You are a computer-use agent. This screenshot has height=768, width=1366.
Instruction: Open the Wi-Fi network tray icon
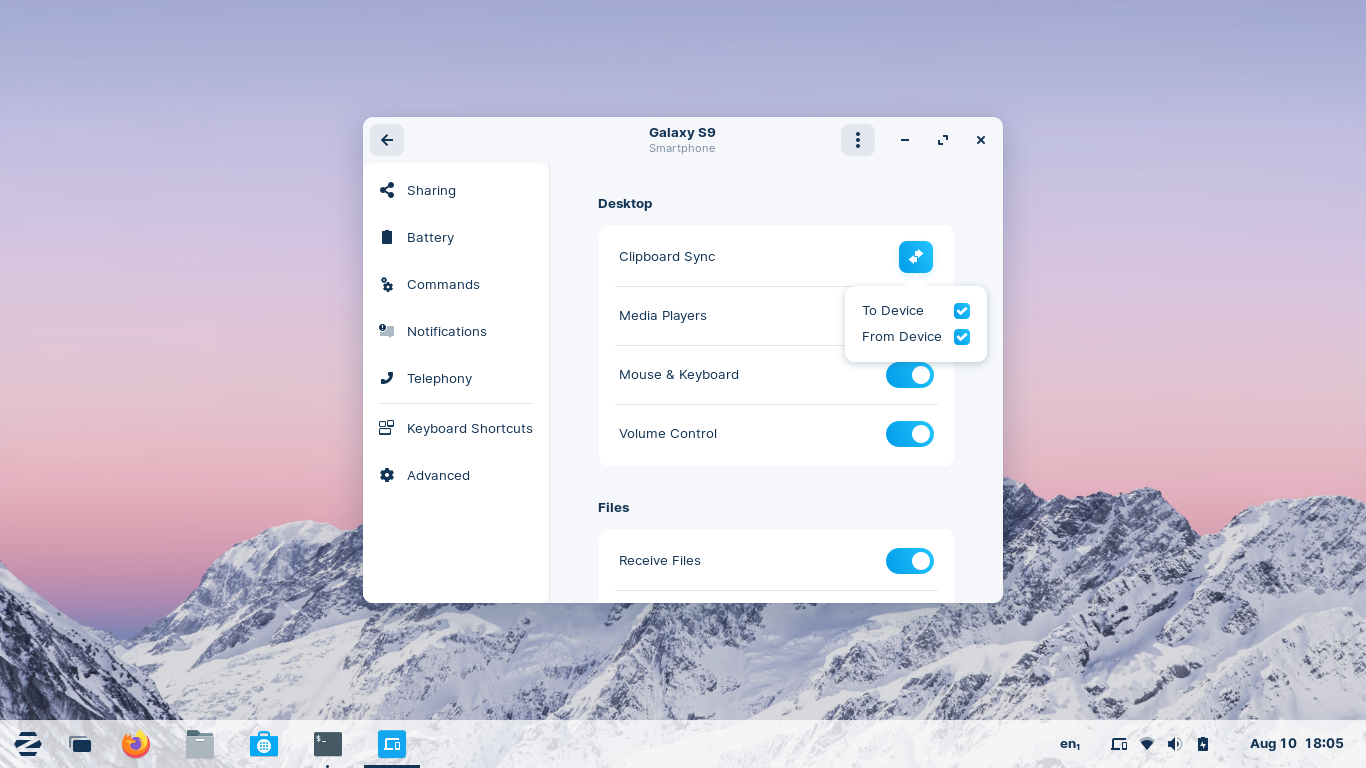point(1147,744)
